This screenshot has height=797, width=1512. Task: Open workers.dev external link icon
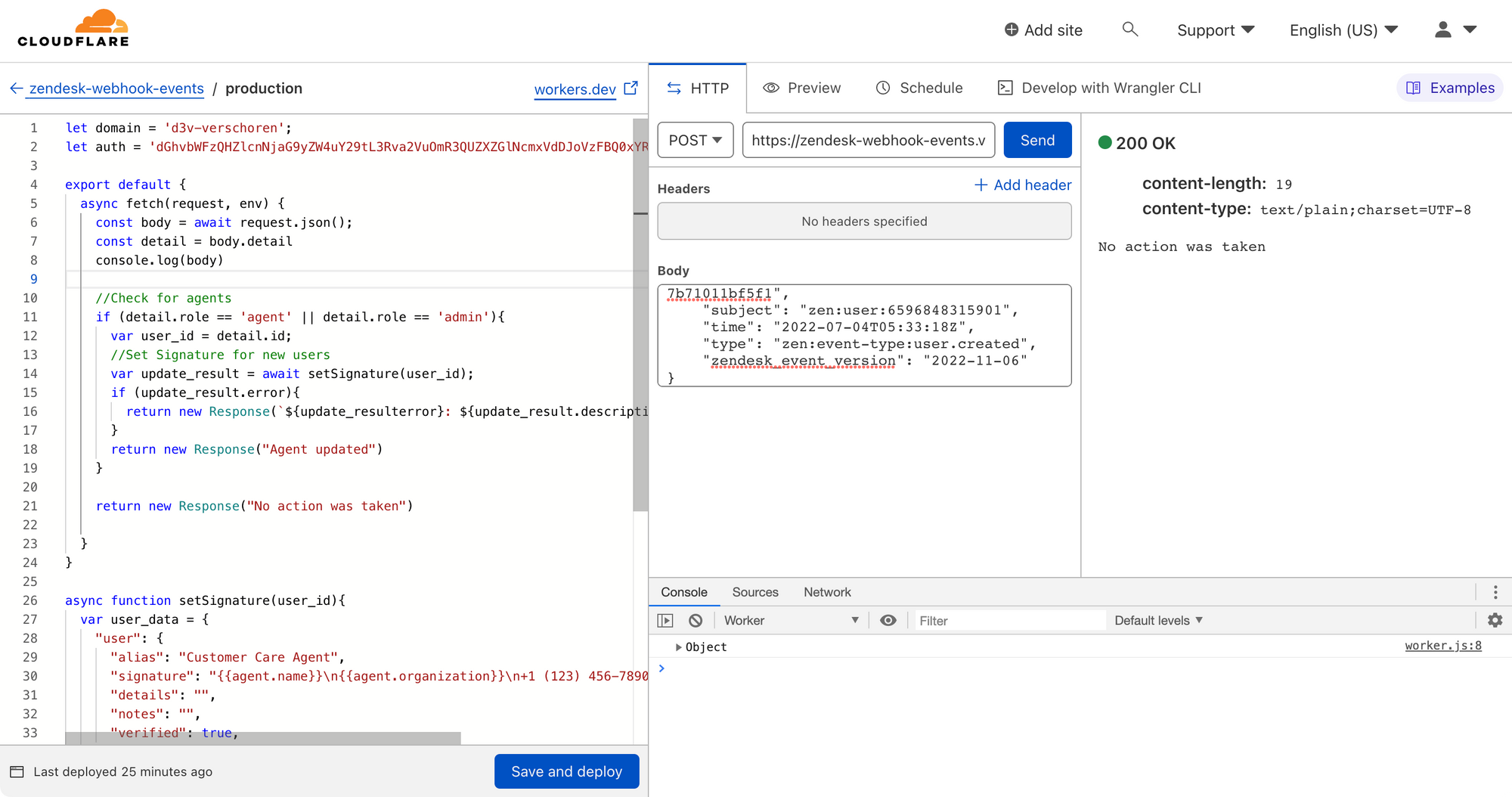pos(631,88)
